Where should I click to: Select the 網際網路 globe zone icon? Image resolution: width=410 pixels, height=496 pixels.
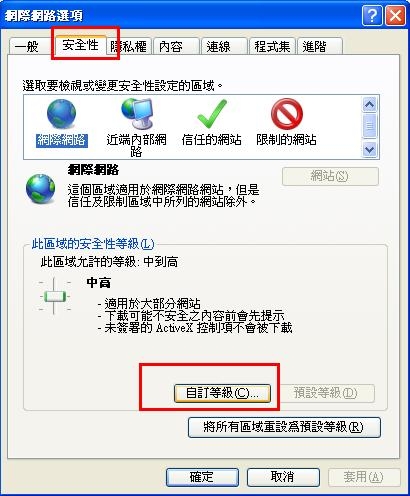[x=61, y=114]
